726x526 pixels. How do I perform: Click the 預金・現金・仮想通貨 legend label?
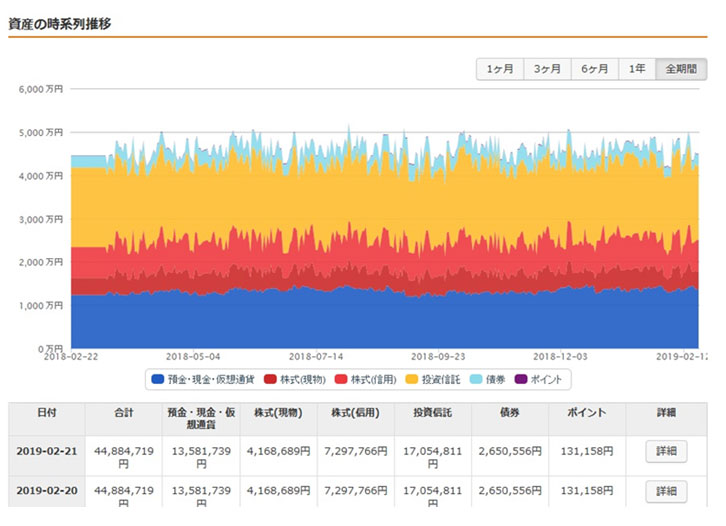[211, 380]
